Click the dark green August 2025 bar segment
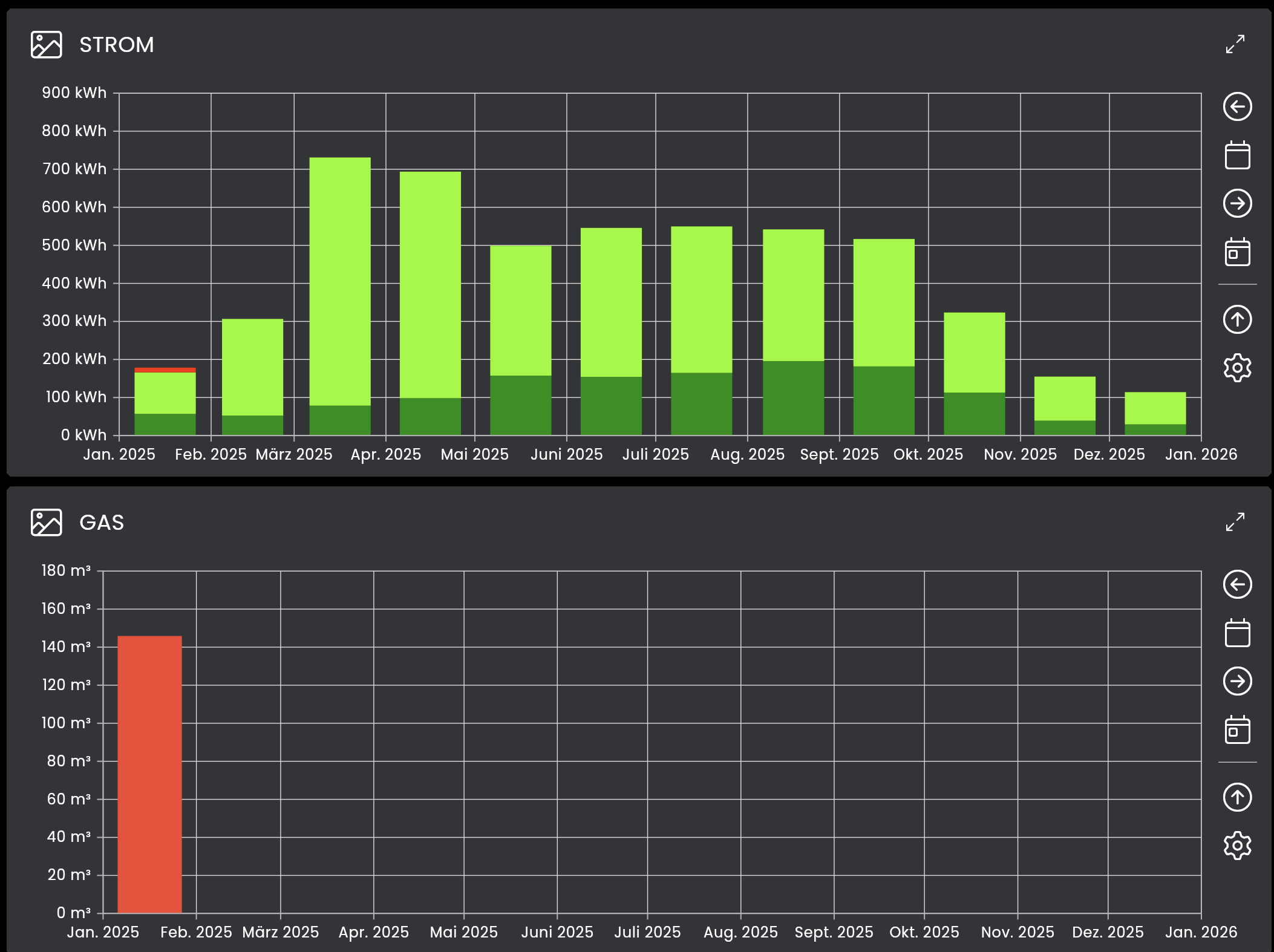Viewport: 1274px width, 952px height. 793,398
